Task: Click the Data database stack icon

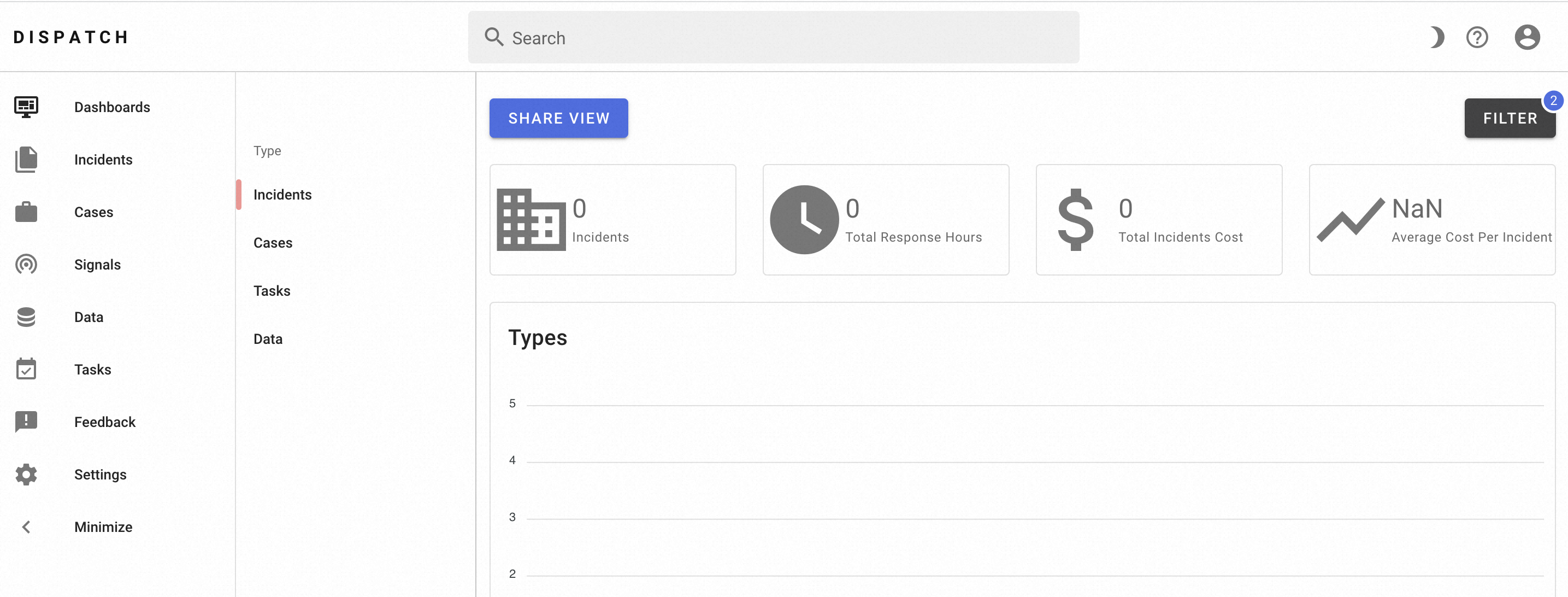Action: (26, 317)
